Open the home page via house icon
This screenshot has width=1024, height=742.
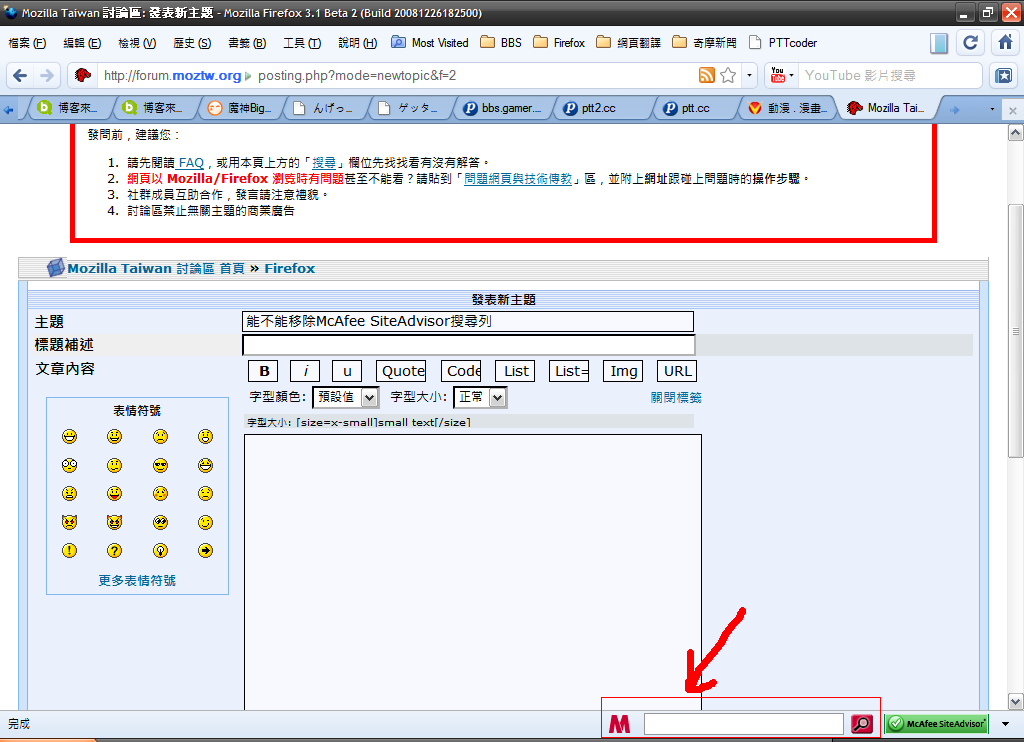point(1006,43)
